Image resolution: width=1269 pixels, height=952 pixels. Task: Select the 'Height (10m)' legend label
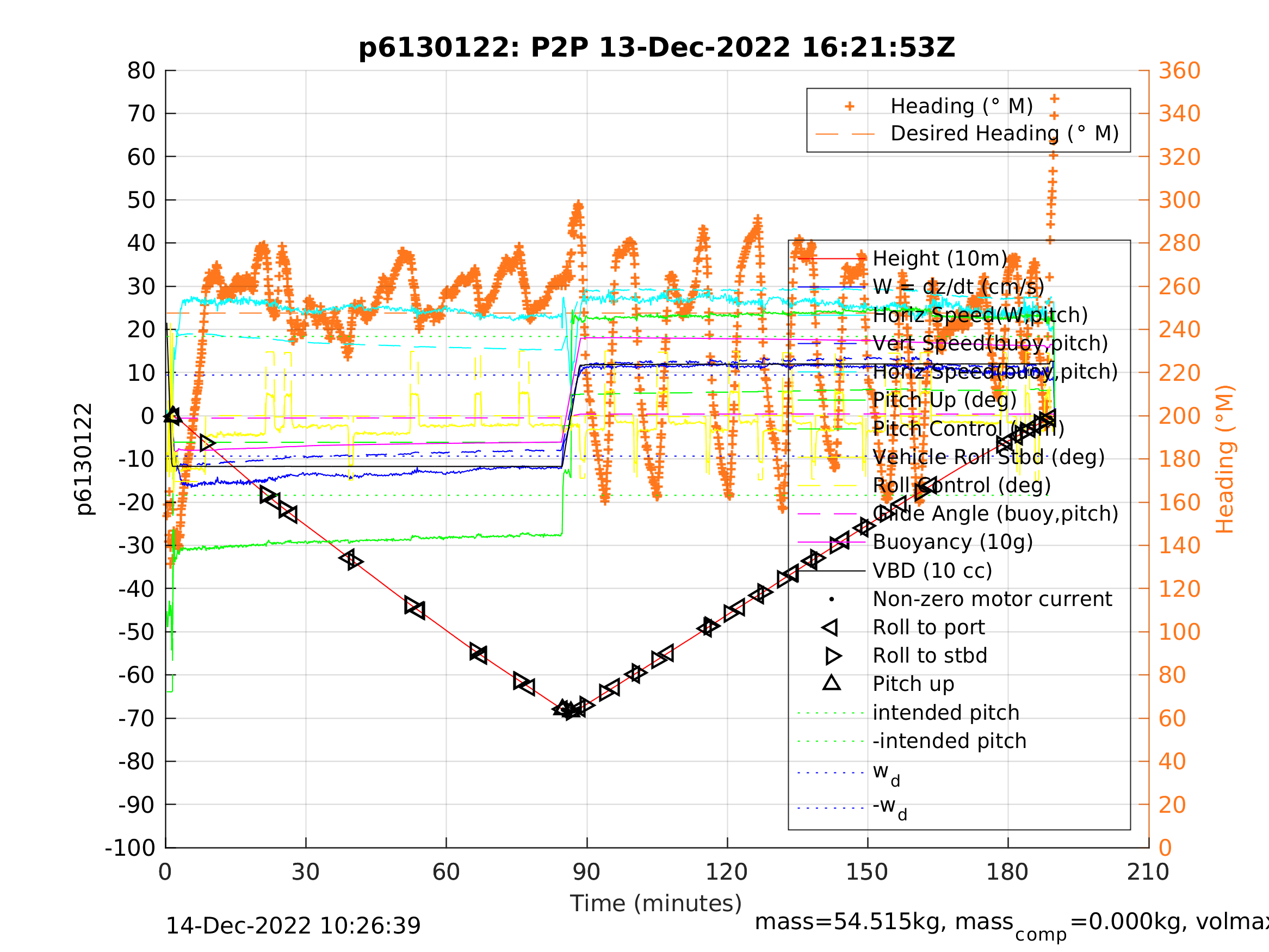click(x=940, y=258)
